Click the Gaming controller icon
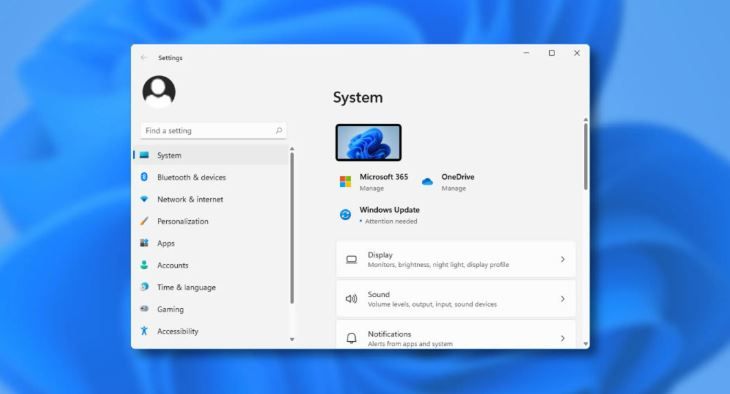Image resolution: width=730 pixels, height=394 pixels. (x=144, y=308)
